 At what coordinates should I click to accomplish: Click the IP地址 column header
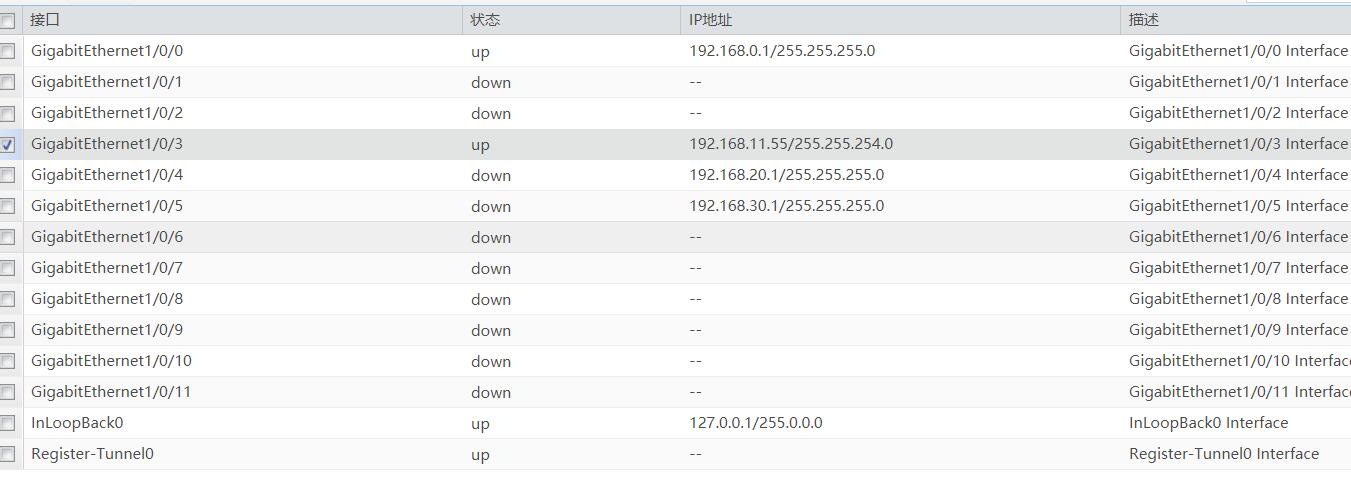click(x=711, y=20)
